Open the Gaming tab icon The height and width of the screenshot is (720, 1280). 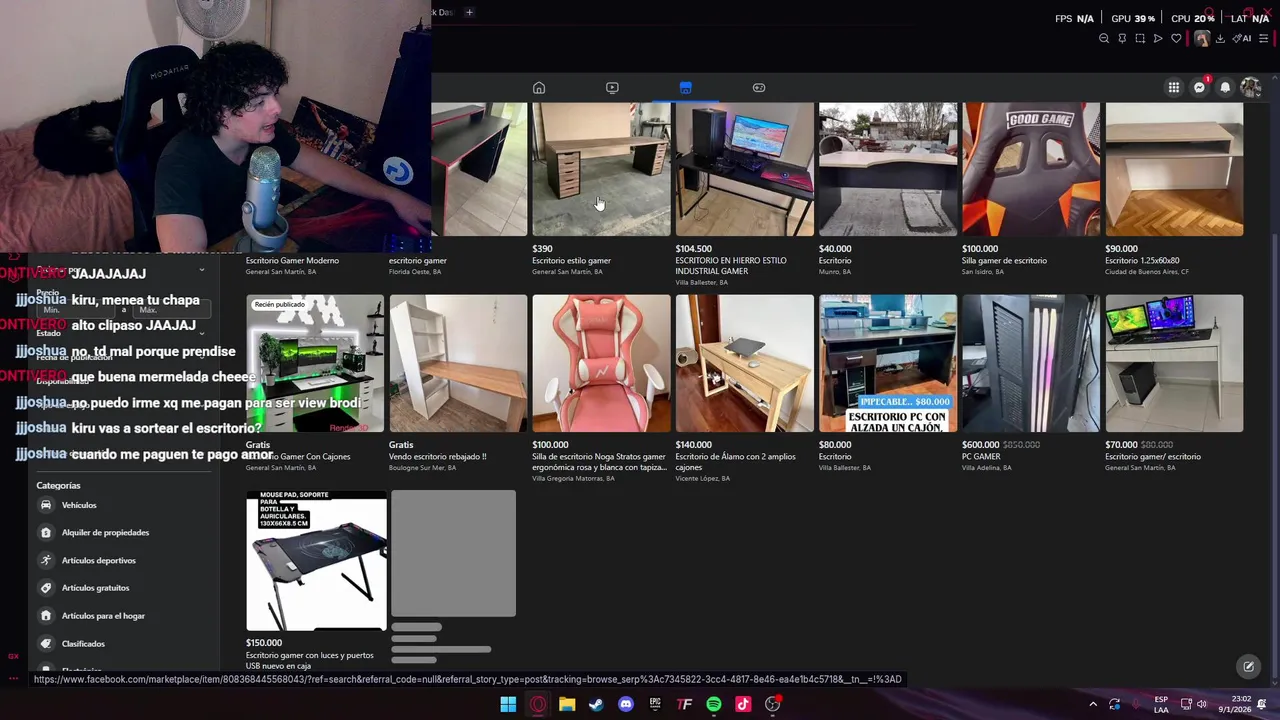point(759,88)
